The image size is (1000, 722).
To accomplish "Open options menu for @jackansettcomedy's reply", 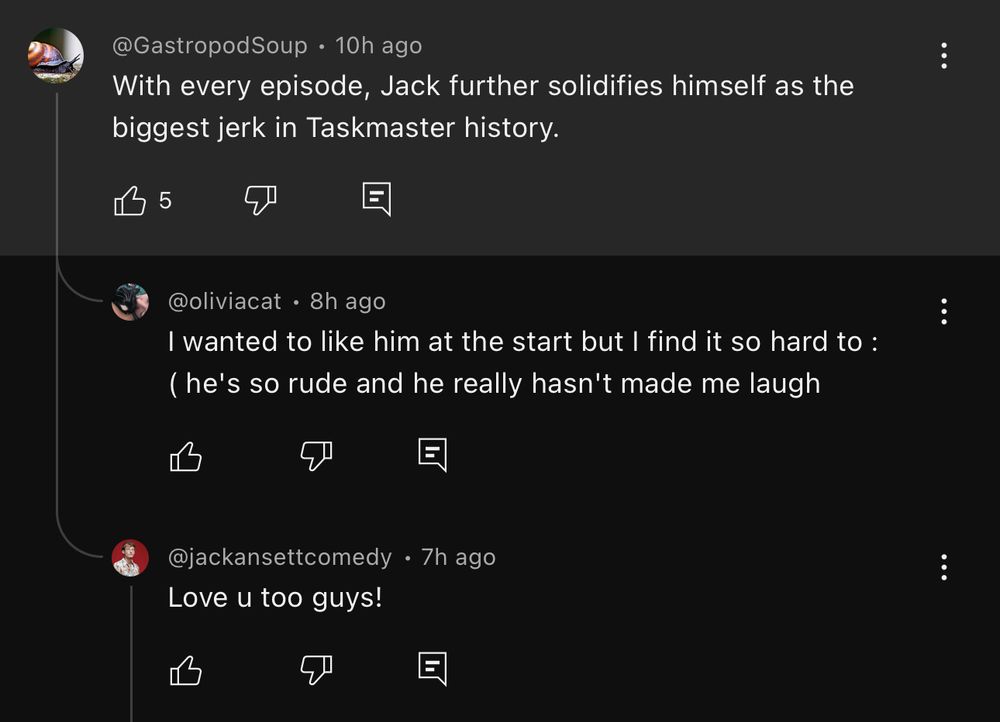I will 943,568.
